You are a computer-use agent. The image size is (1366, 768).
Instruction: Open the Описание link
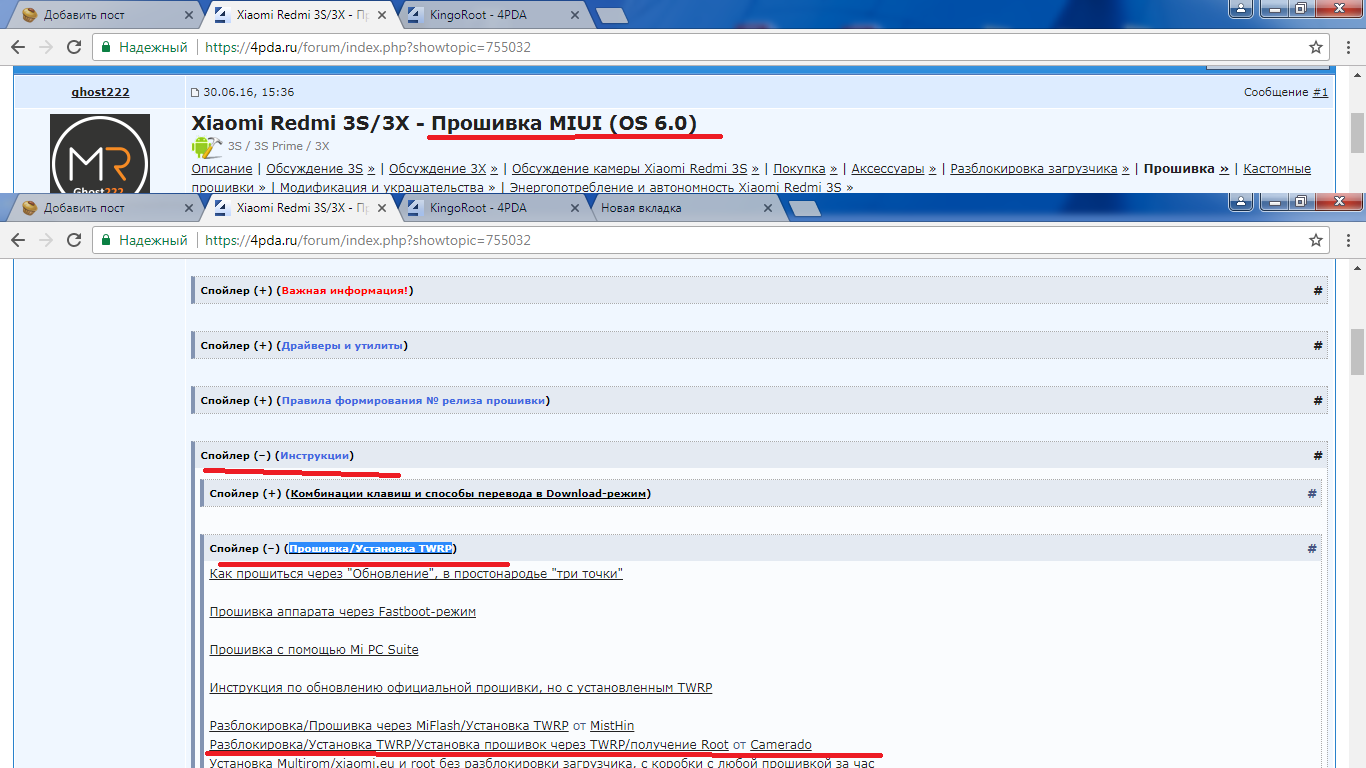[x=222, y=169]
